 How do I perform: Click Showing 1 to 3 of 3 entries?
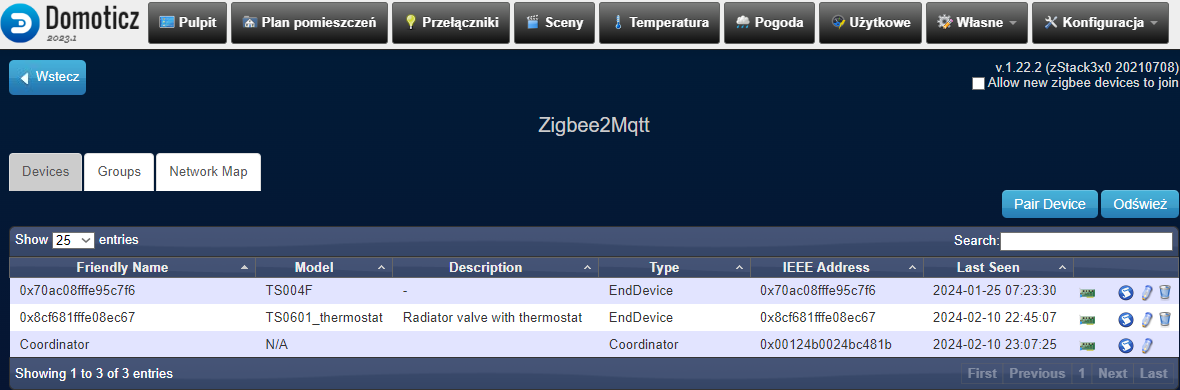(x=94, y=373)
